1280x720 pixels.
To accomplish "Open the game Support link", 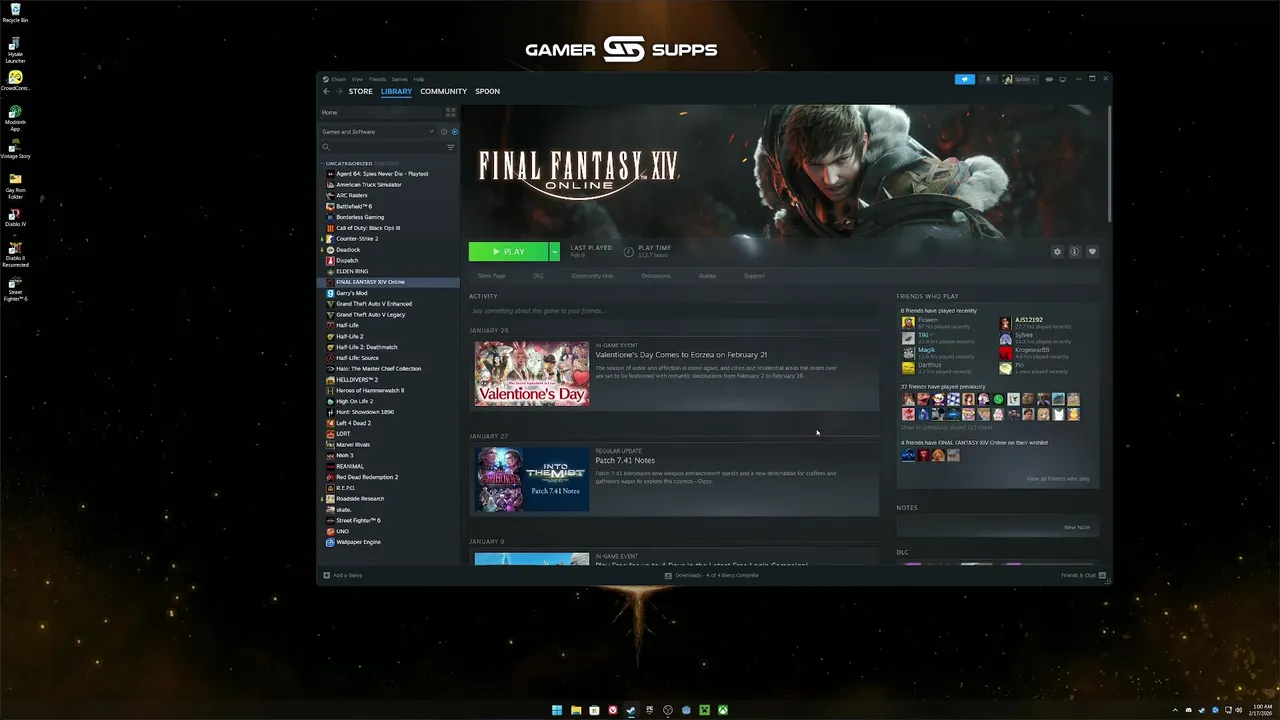I will click(754, 276).
